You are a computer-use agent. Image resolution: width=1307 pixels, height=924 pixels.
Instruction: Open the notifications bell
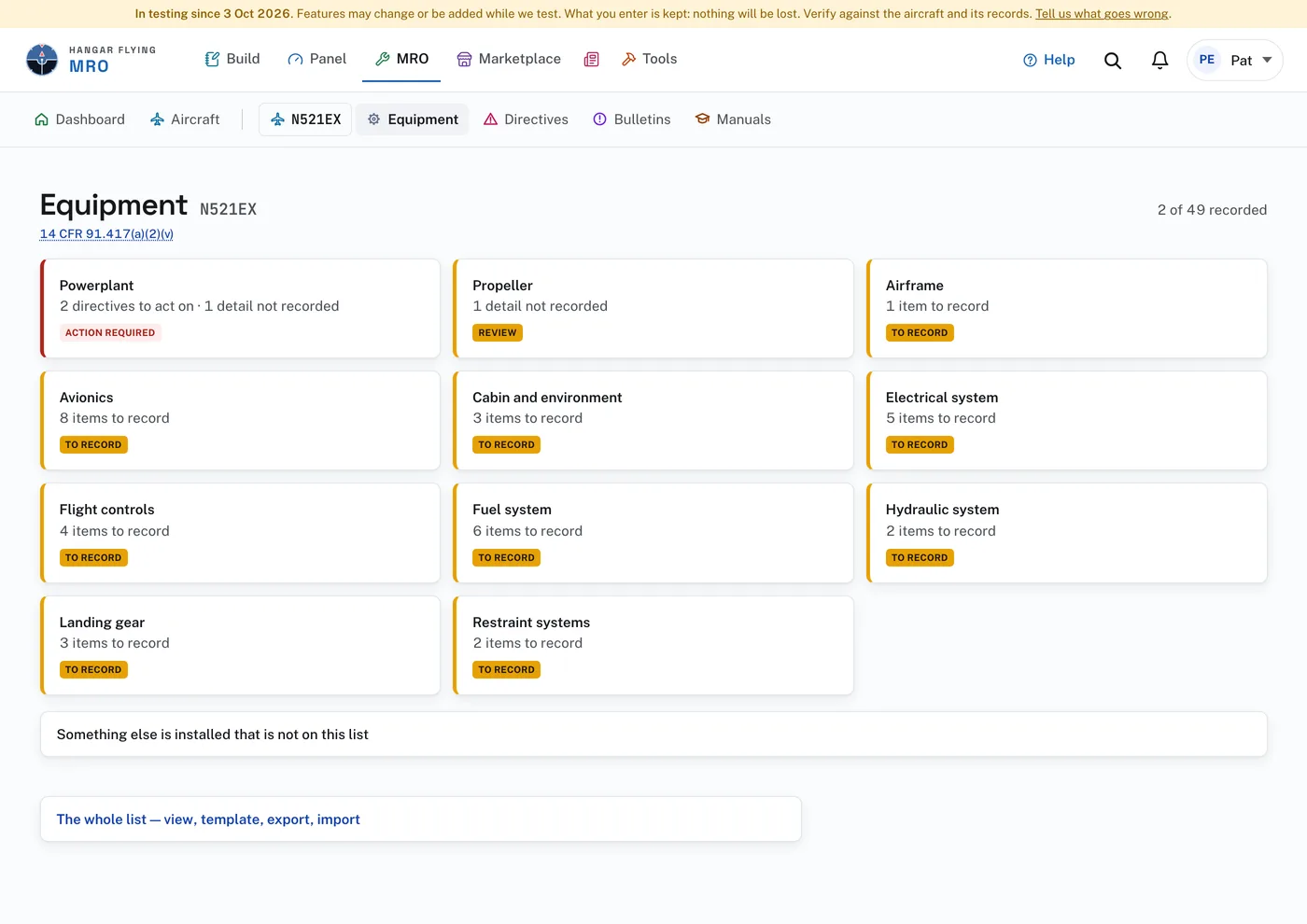click(x=1159, y=61)
